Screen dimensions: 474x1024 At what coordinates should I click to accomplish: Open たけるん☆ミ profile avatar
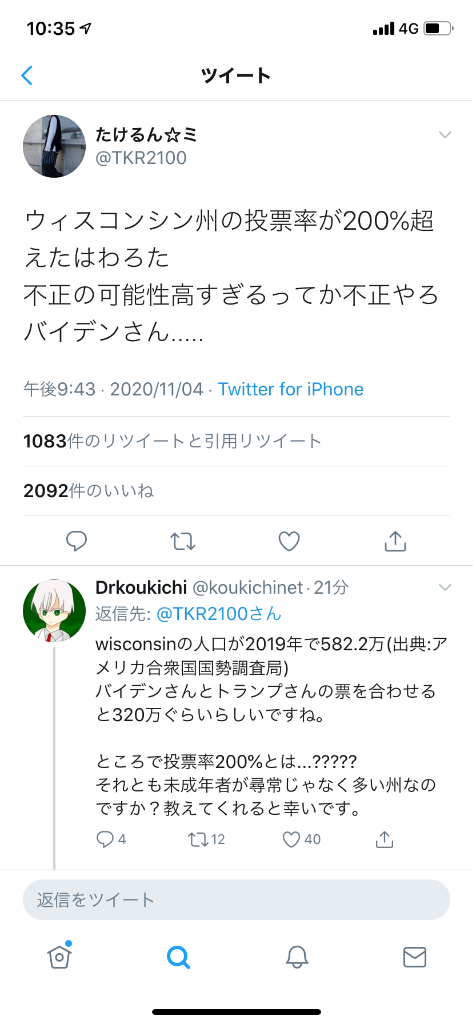click(54, 146)
